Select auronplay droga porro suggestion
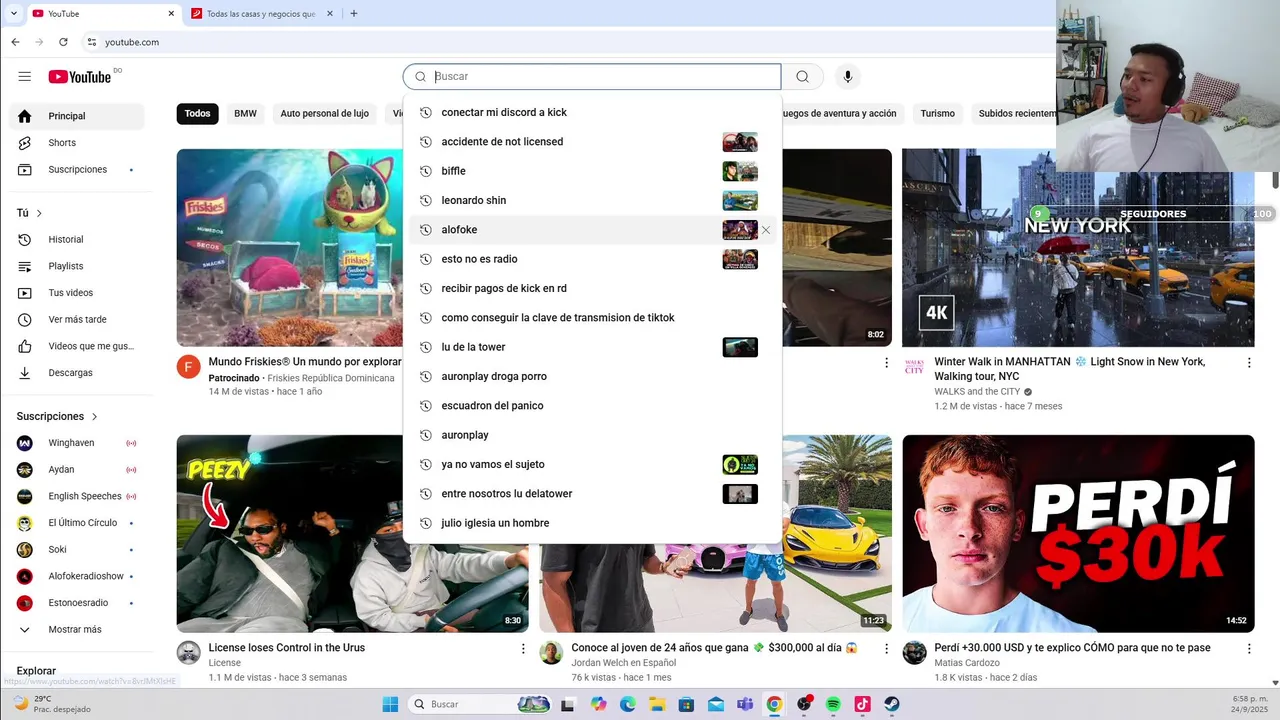 point(592,376)
